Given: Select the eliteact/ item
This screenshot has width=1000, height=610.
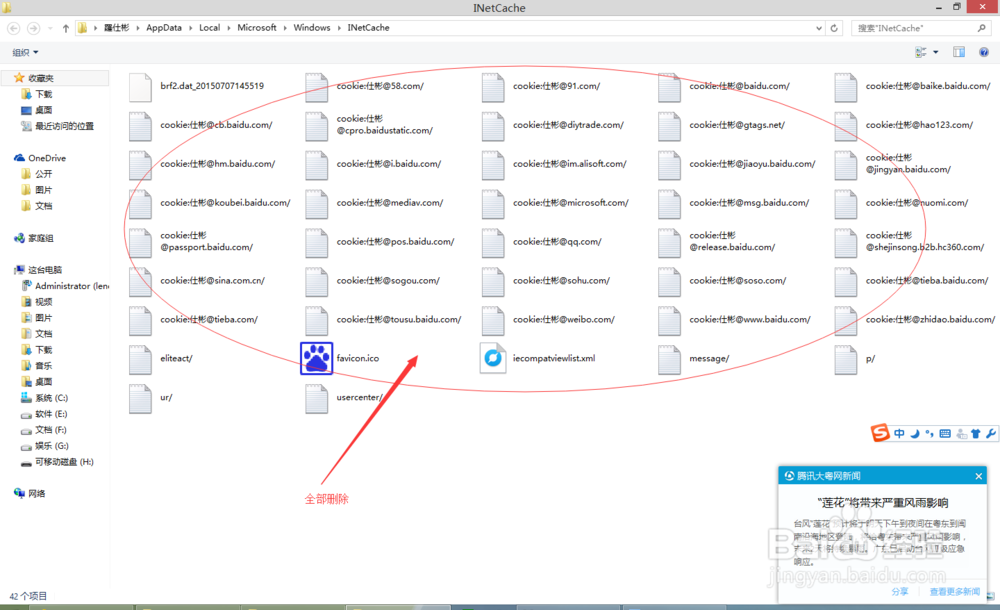Looking at the screenshot, I should [161, 359].
